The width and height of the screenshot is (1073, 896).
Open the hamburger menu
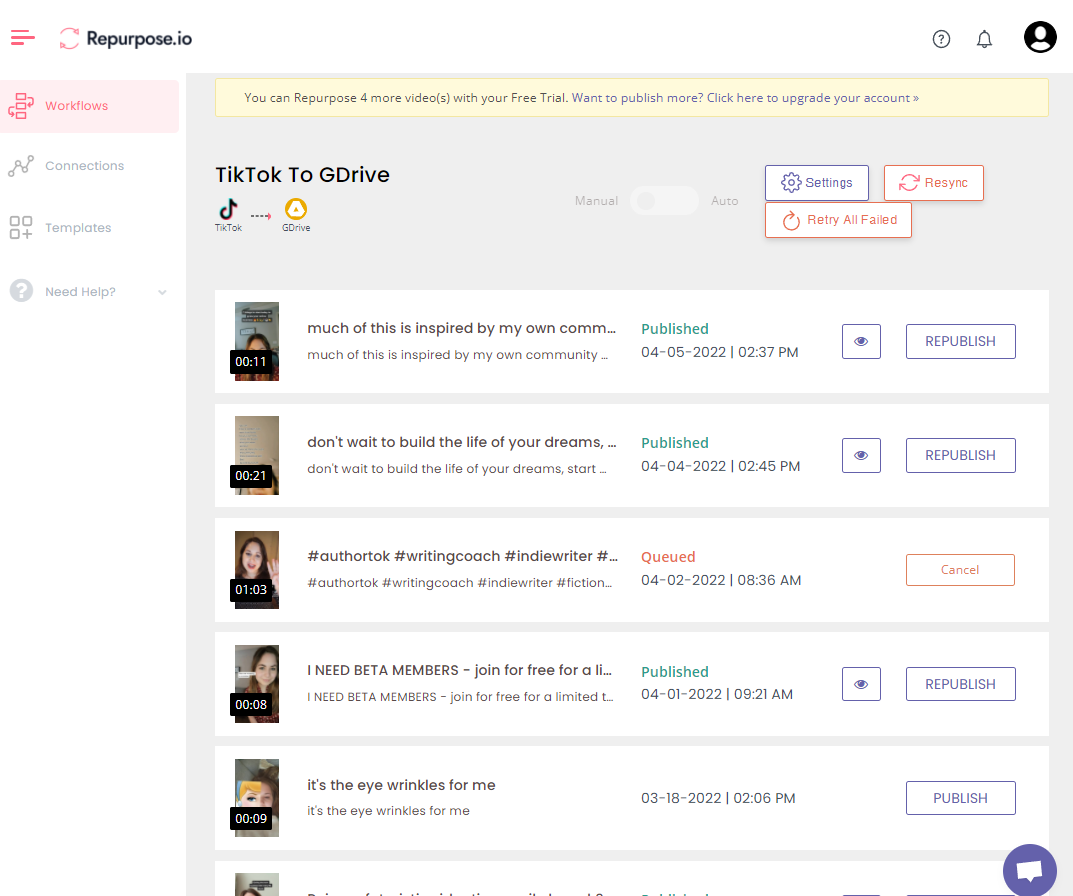tap(22, 37)
